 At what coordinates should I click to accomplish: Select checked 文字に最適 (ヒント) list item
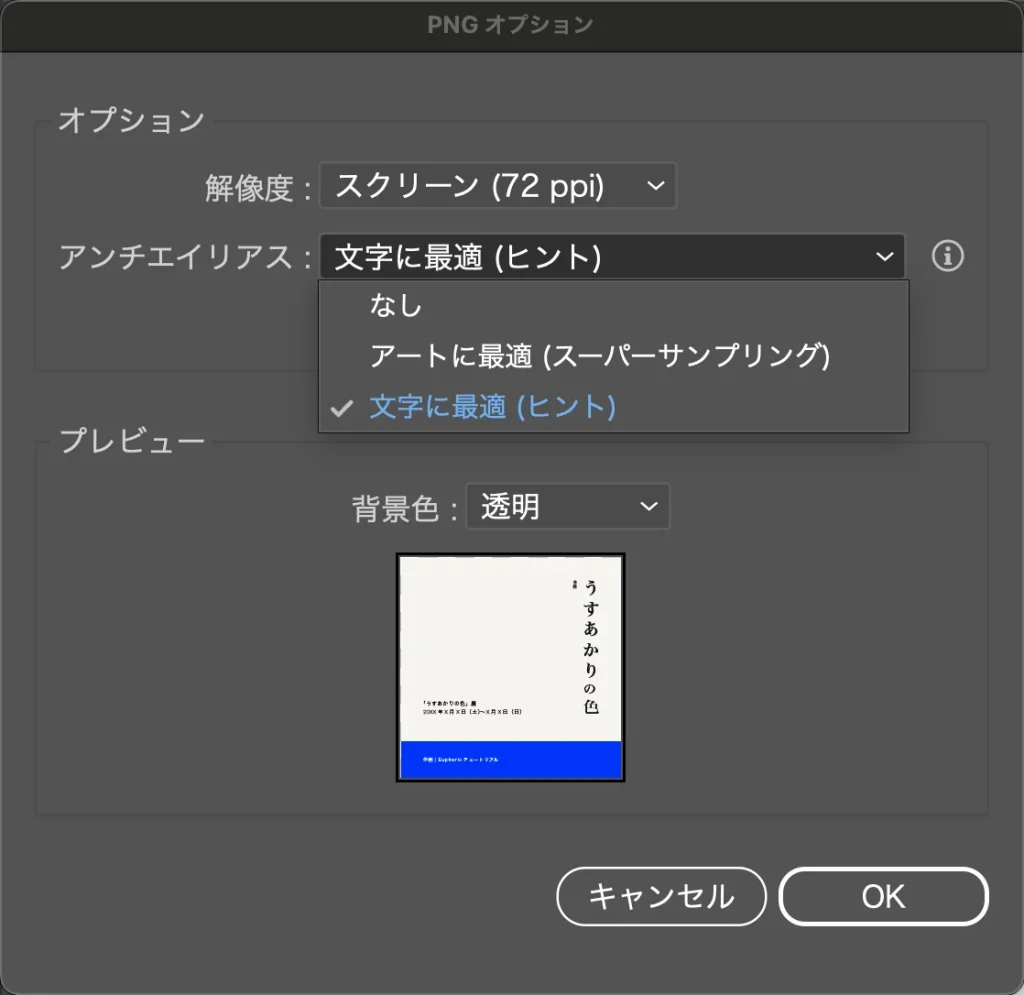click(x=613, y=407)
